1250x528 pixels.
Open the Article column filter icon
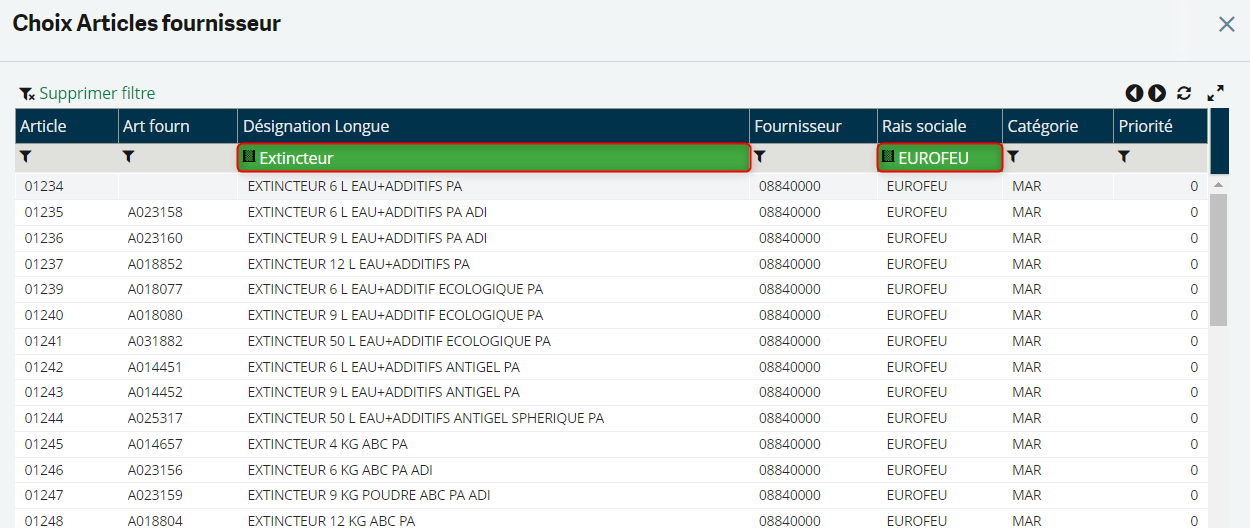tap(26, 157)
